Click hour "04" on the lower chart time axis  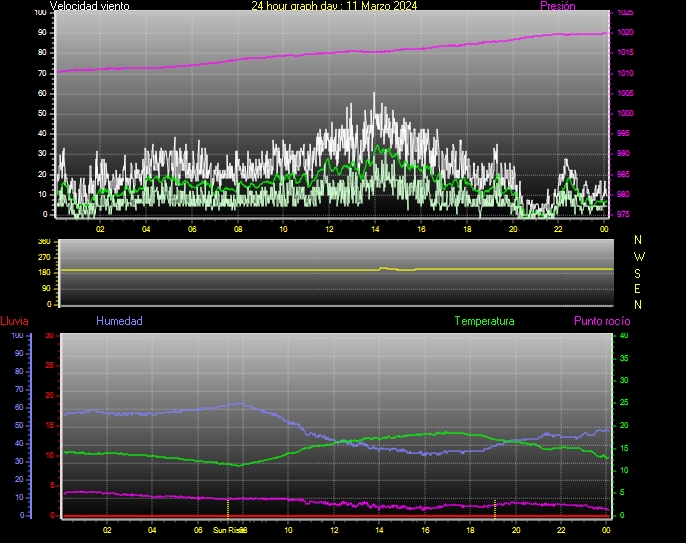point(152,530)
